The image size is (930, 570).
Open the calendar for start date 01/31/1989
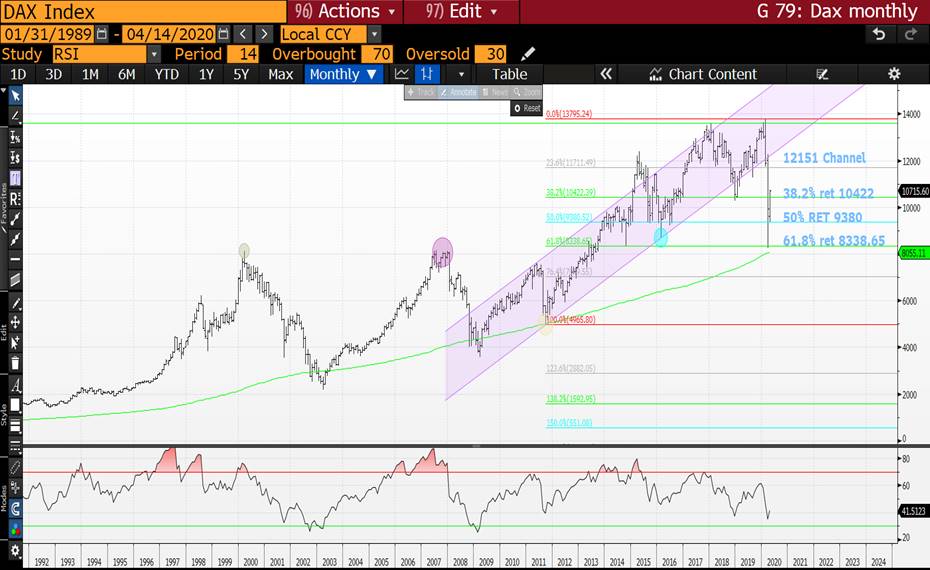[102, 34]
